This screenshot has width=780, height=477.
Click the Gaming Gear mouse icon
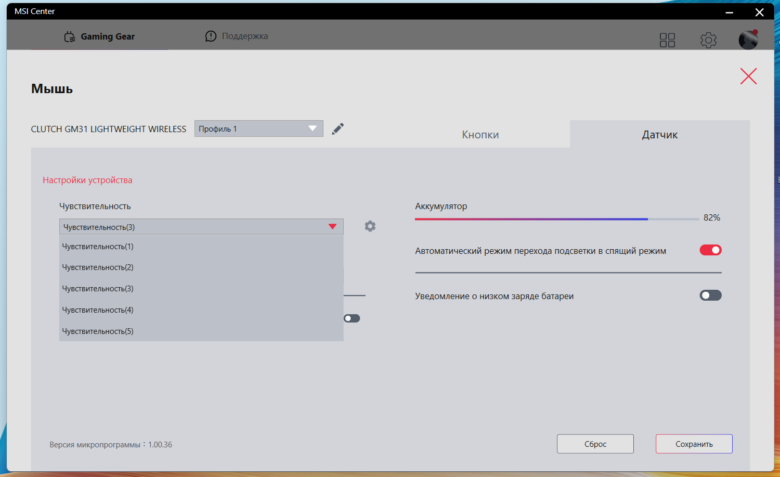click(x=69, y=37)
